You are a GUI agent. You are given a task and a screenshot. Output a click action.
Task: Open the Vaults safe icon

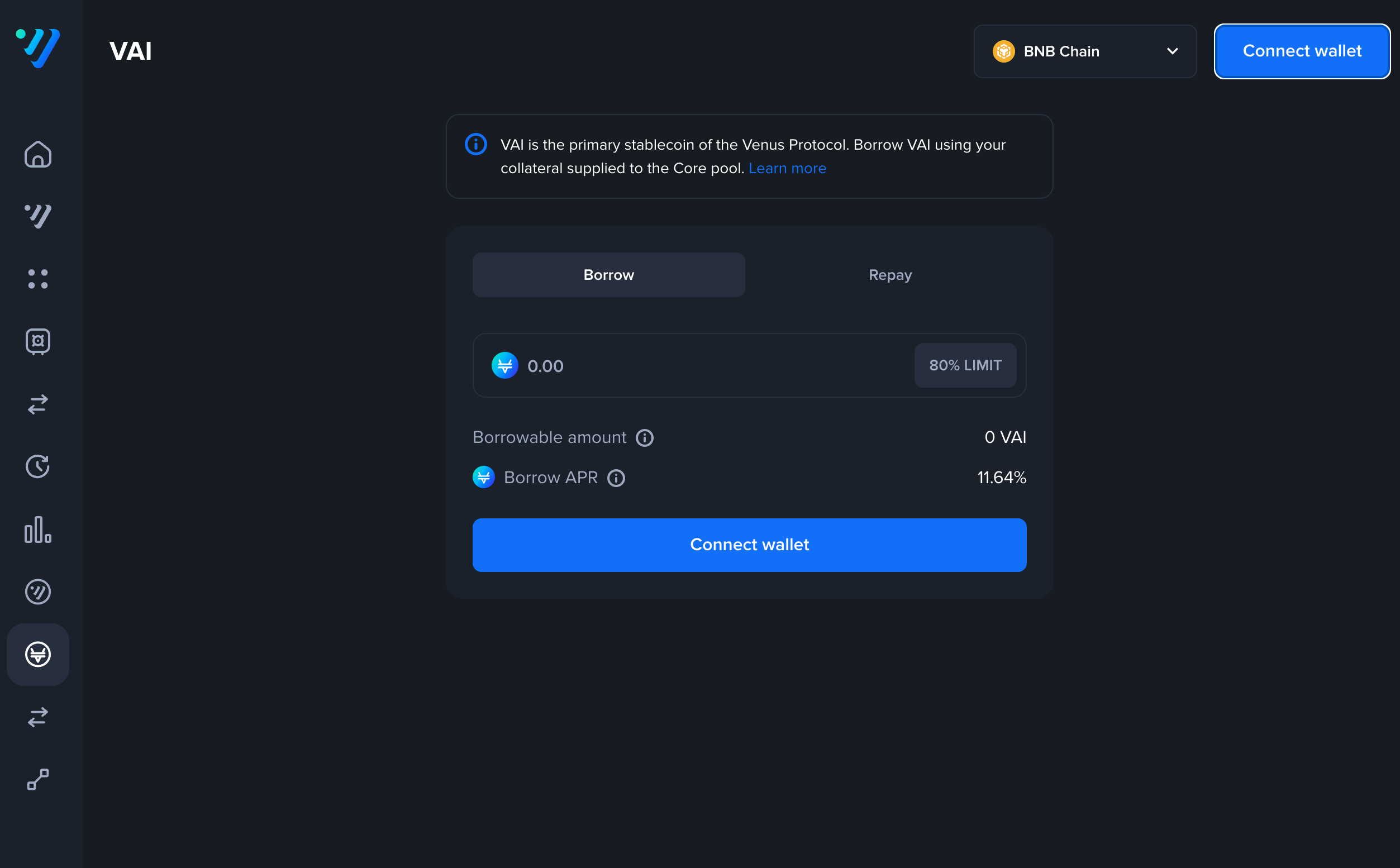38,342
